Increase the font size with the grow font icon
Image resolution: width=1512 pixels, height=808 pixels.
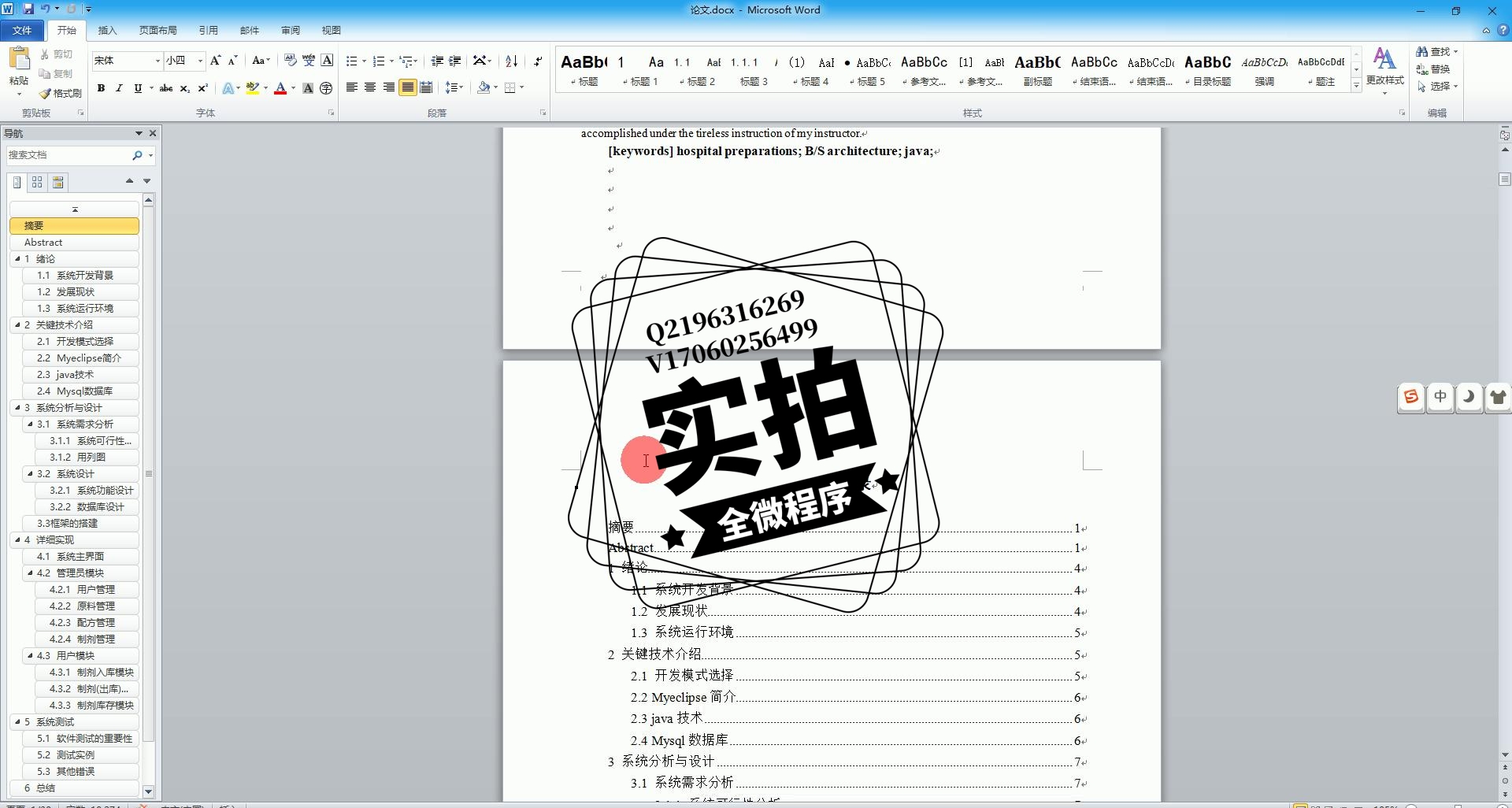pyautogui.click(x=215, y=61)
